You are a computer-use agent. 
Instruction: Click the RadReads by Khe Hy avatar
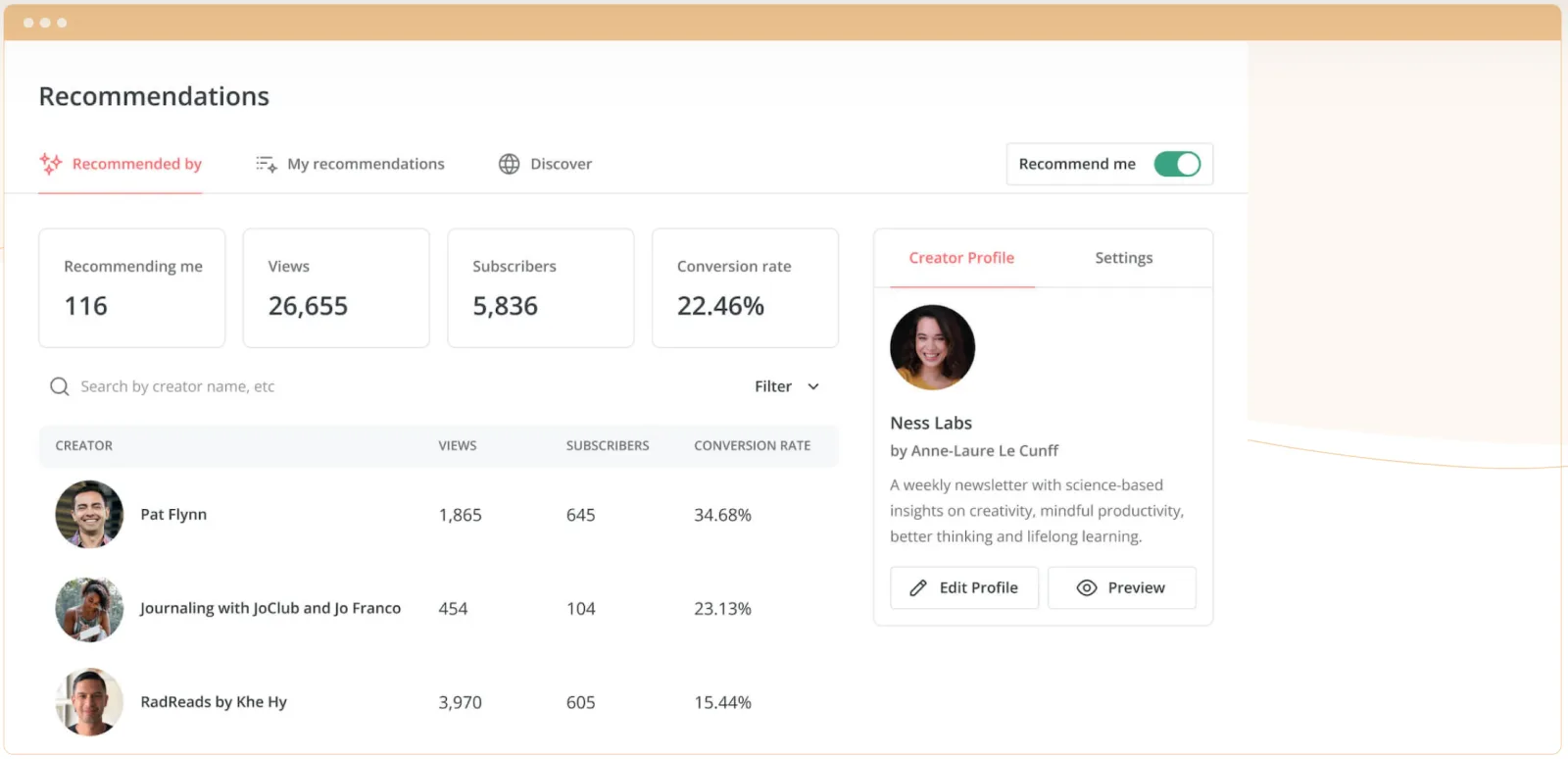click(89, 702)
